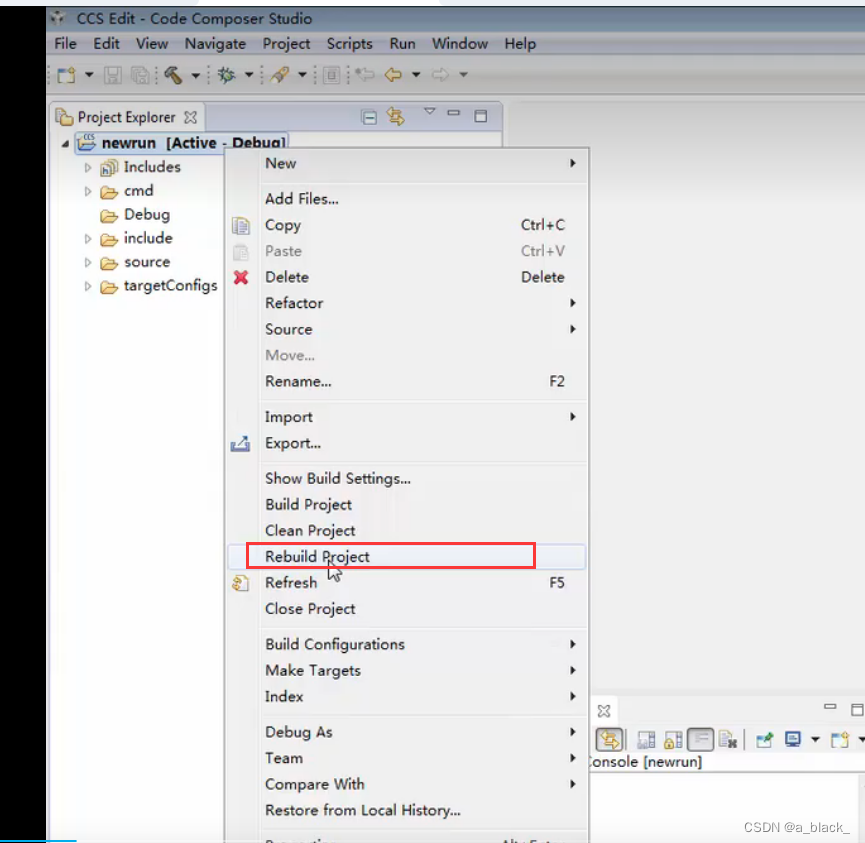Collapse All in Project Explorer
The height and width of the screenshot is (843, 865).
[x=369, y=117]
